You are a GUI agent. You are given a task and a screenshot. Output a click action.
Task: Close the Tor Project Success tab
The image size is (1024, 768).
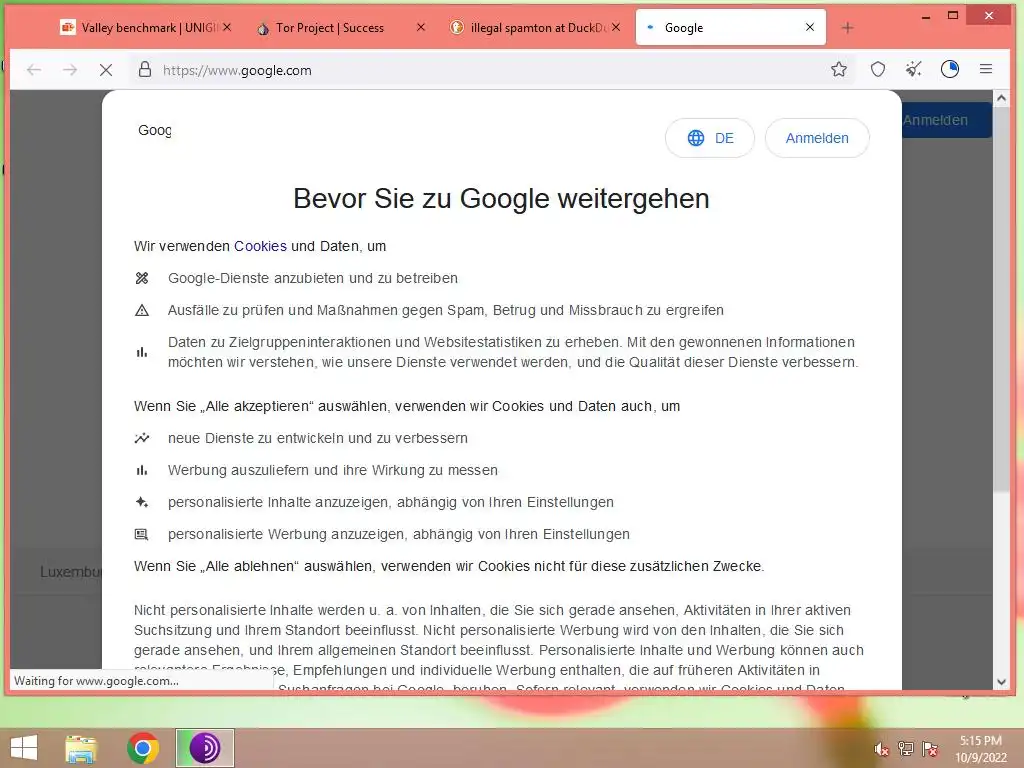click(421, 27)
